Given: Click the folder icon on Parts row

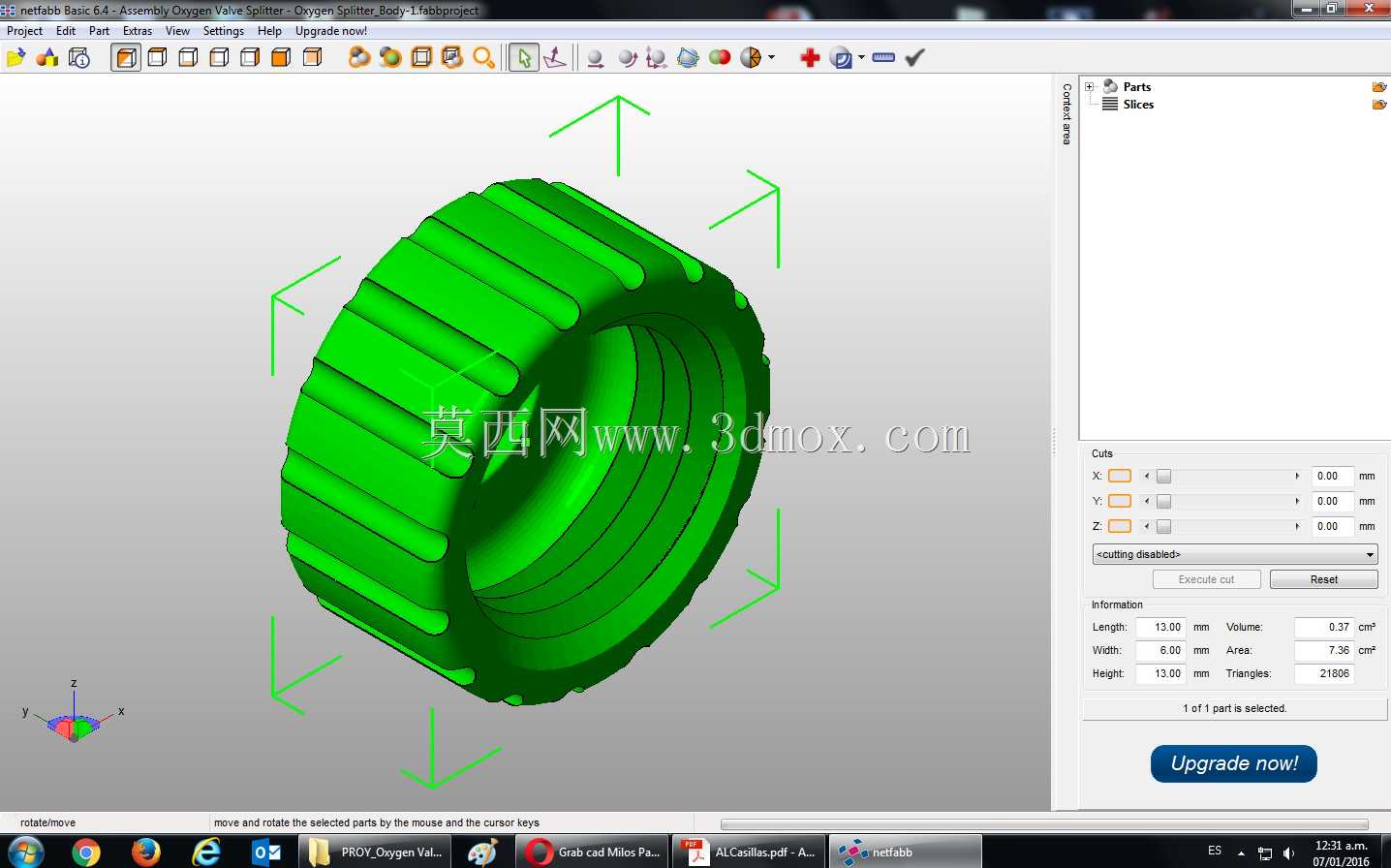Looking at the screenshot, I should click(x=1379, y=87).
